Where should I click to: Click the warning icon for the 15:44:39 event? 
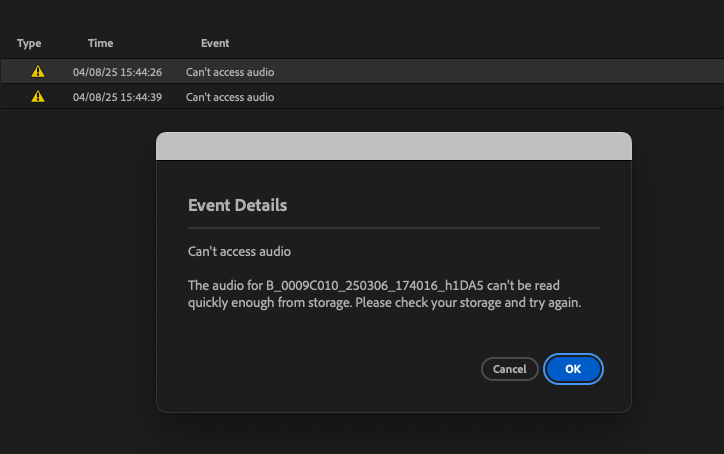[x=38, y=97]
